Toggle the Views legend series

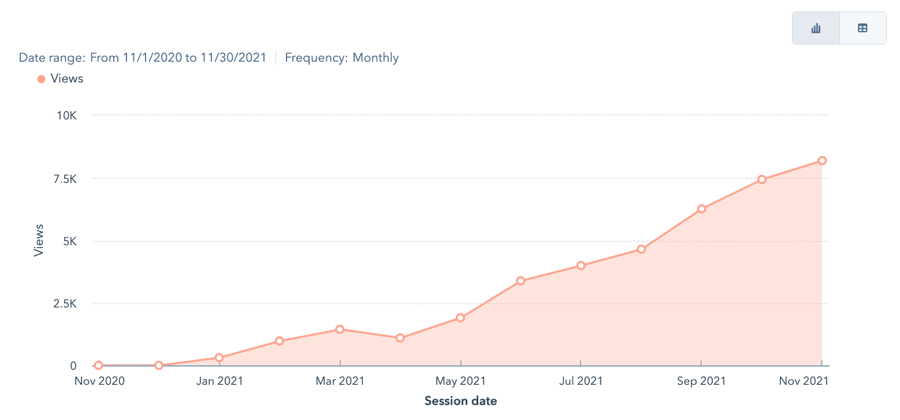click(60, 79)
